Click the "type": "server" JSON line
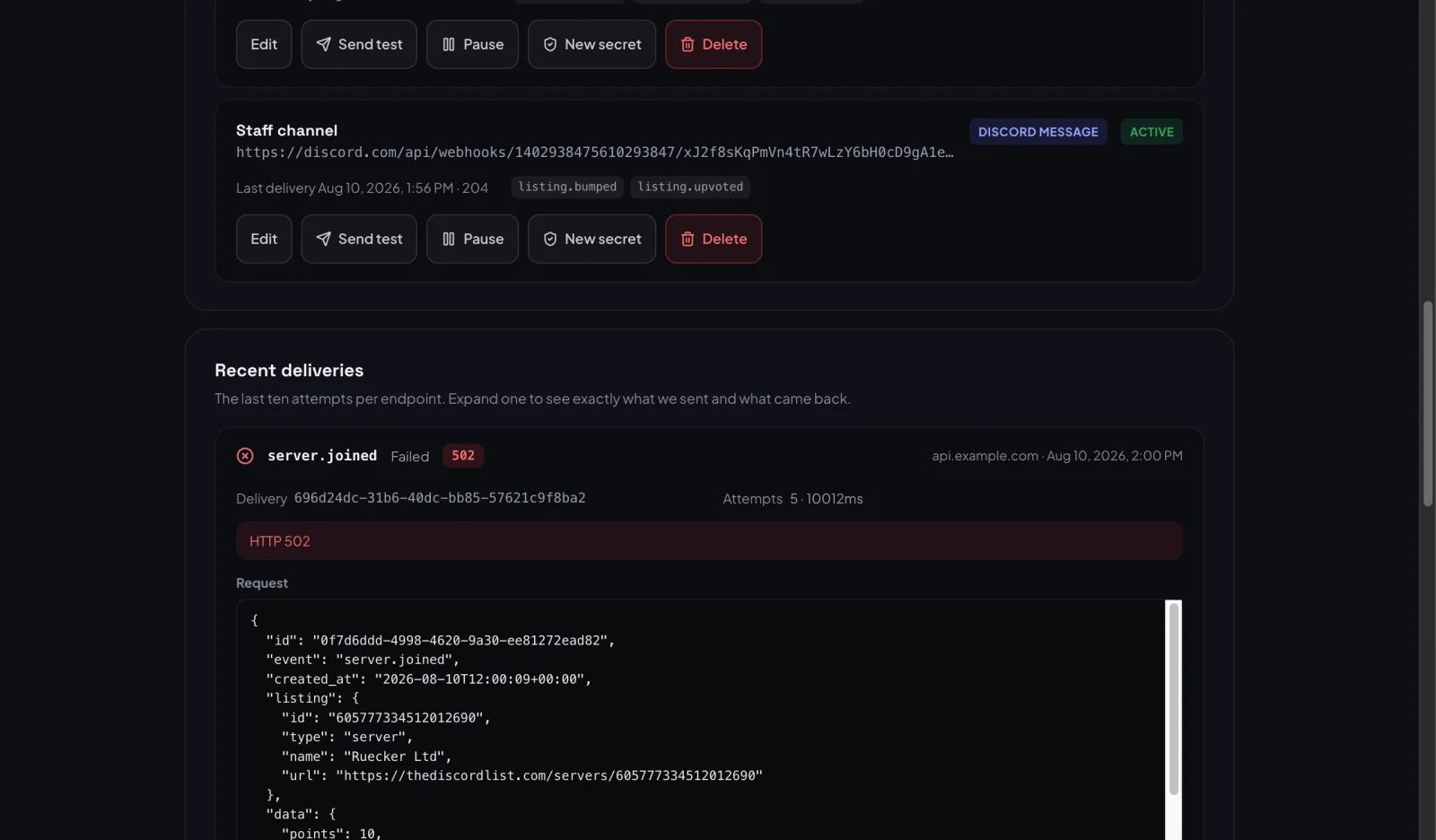Viewport: 1436px width, 840px height. pos(347,737)
